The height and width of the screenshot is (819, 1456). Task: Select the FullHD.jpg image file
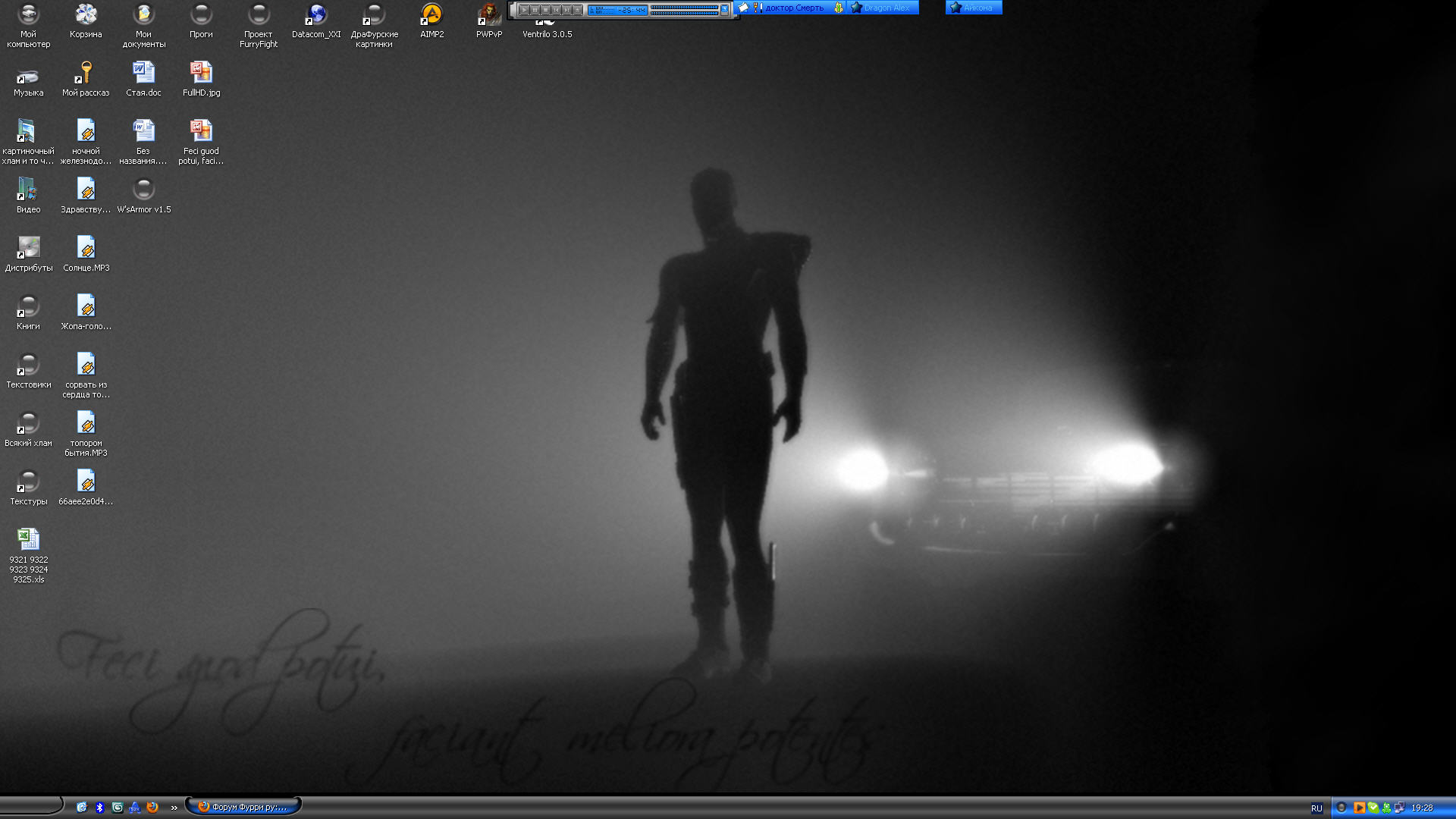(x=201, y=74)
